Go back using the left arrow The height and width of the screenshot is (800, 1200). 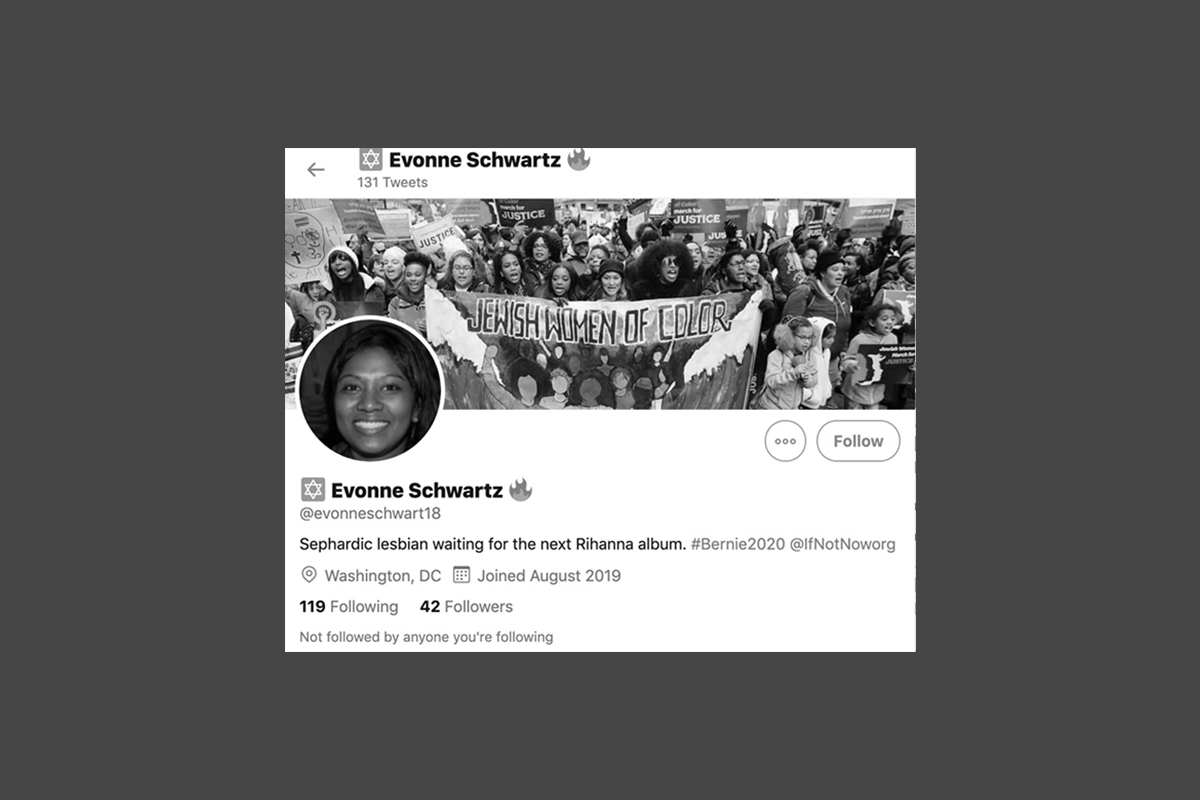[x=316, y=169]
